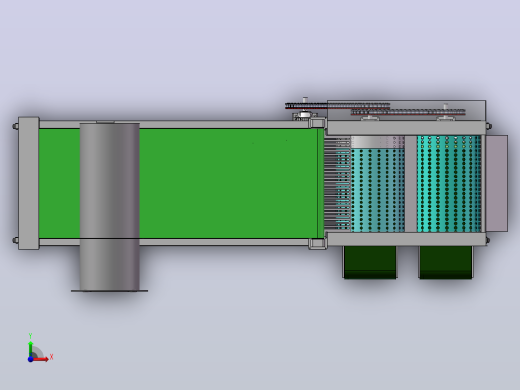Select the left cyan perforated roller
520x390 pixels.
click(x=378, y=190)
